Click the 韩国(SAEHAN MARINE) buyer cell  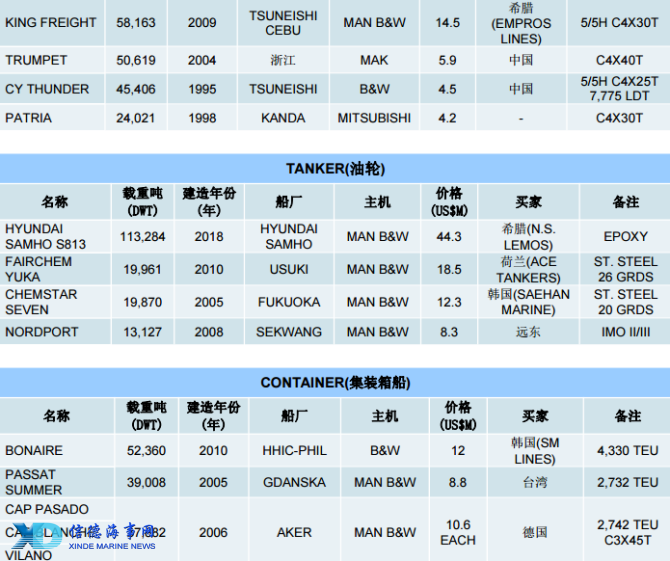click(x=529, y=302)
